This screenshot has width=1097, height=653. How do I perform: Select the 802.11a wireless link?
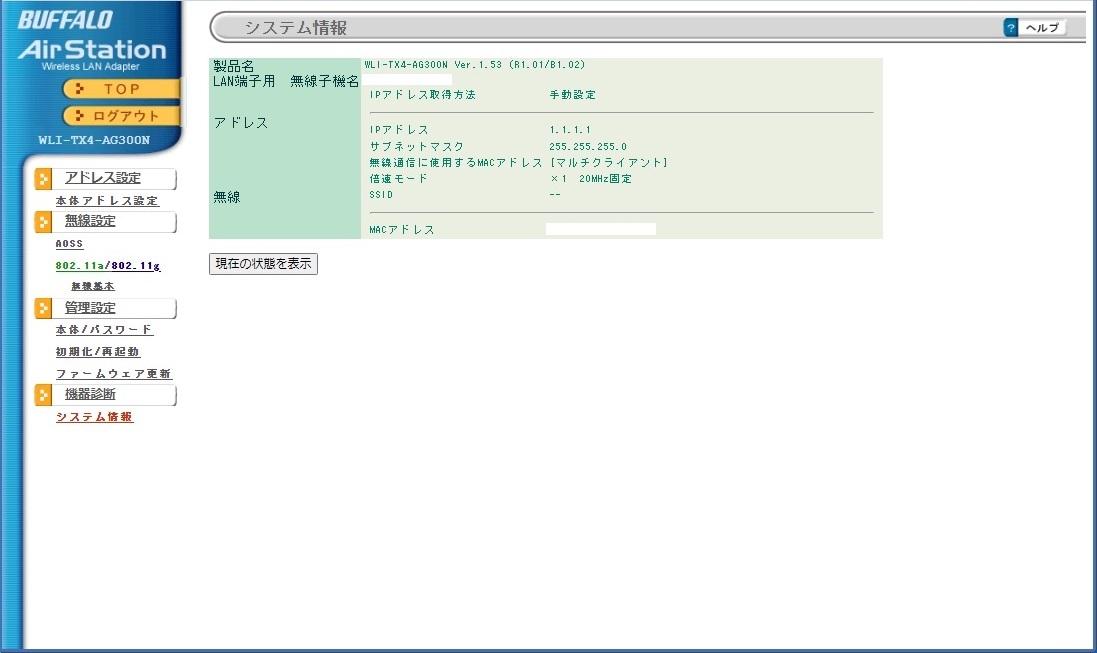pos(80,266)
